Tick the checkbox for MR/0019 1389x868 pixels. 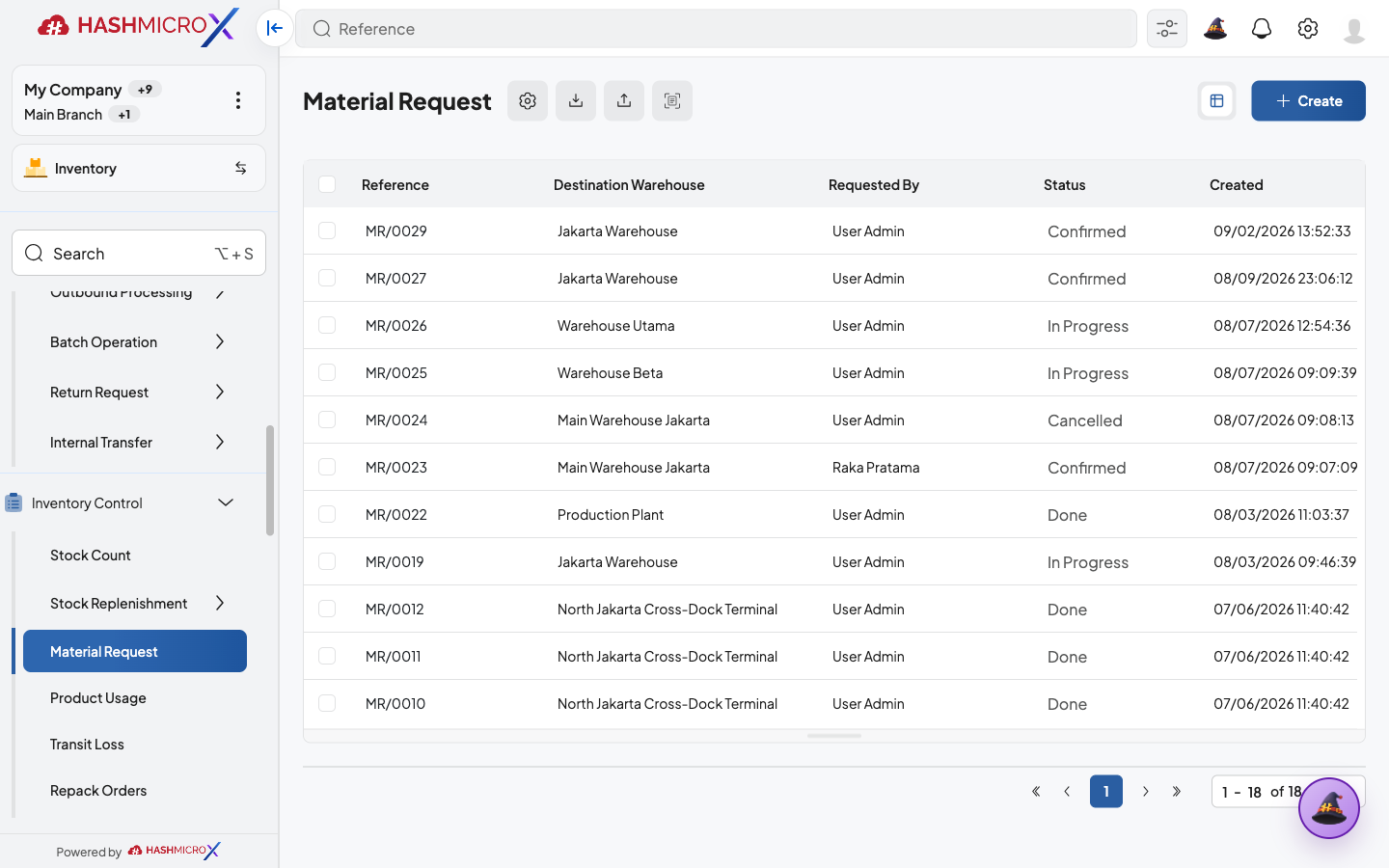tap(327, 561)
